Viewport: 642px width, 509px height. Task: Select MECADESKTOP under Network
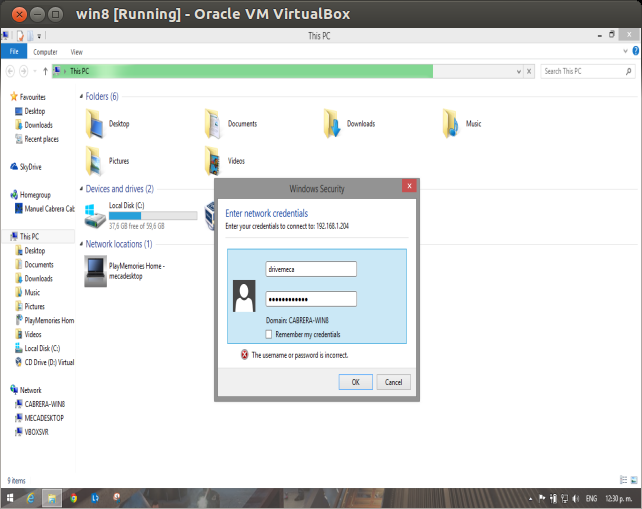[40, 418]
